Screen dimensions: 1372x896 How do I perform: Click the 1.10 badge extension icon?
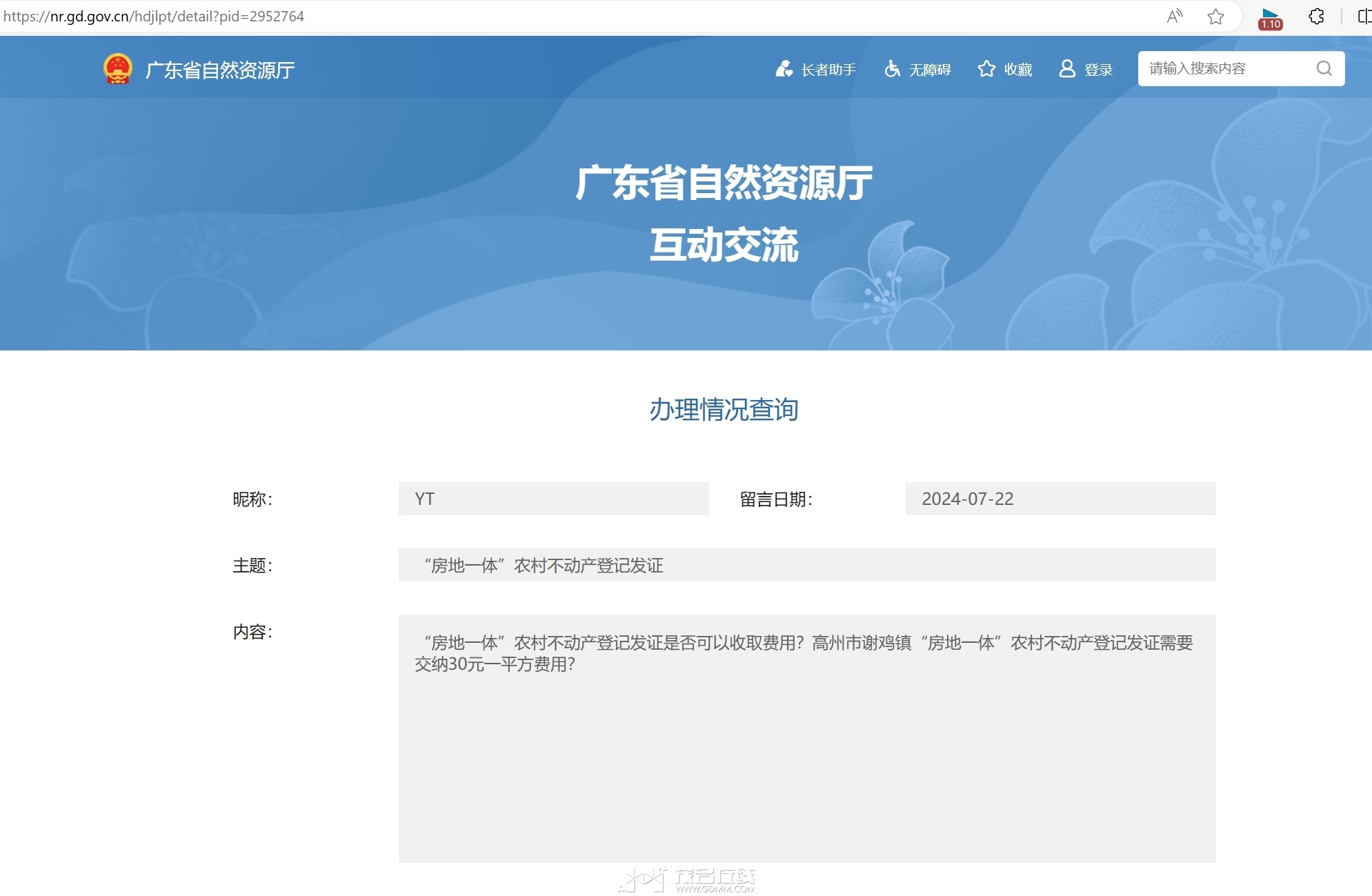pyautogui.click(x=1270, y=18)
